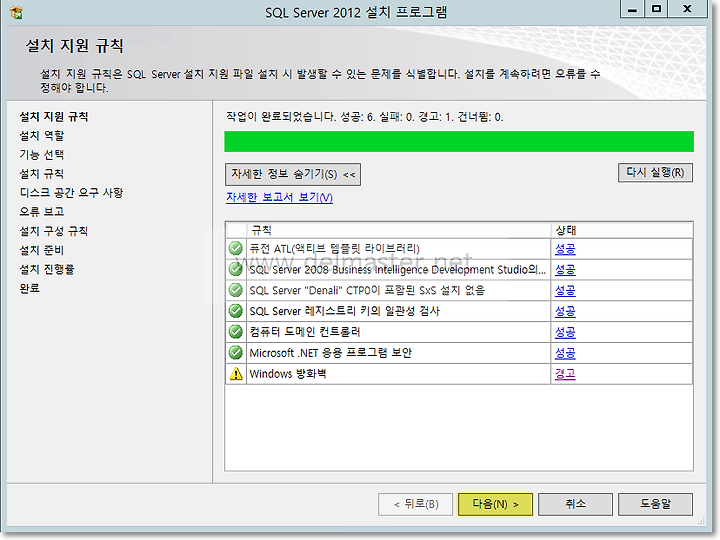
Task: Click green check icon for 레지스트리 키 rule
Action: 236,311
